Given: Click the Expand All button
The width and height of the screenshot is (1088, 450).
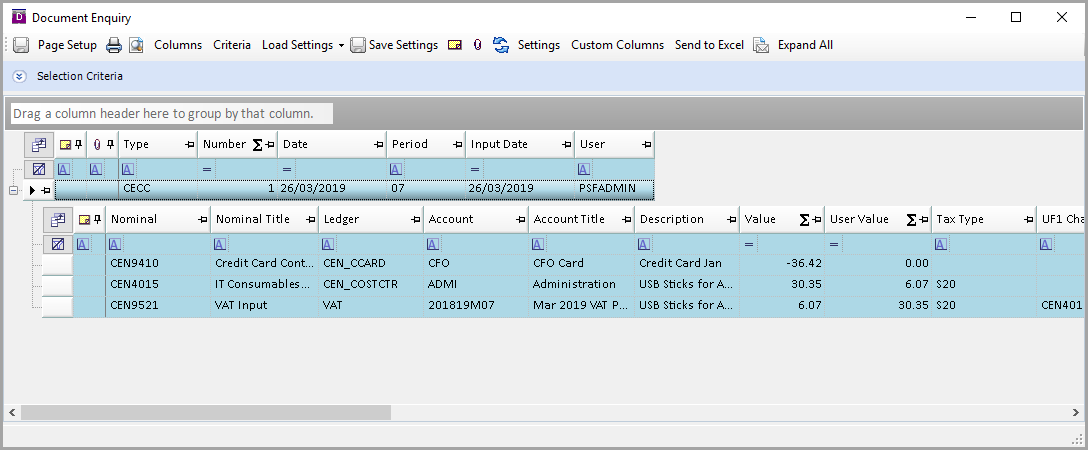Looking at the screenshot, I should click(x=805, y=45).
